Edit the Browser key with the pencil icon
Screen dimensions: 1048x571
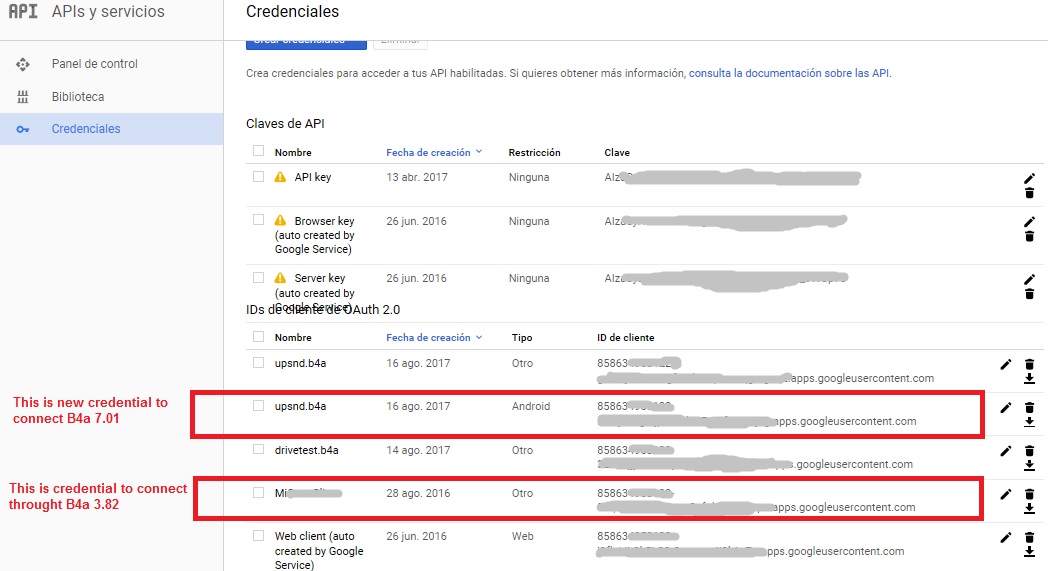1029,221
